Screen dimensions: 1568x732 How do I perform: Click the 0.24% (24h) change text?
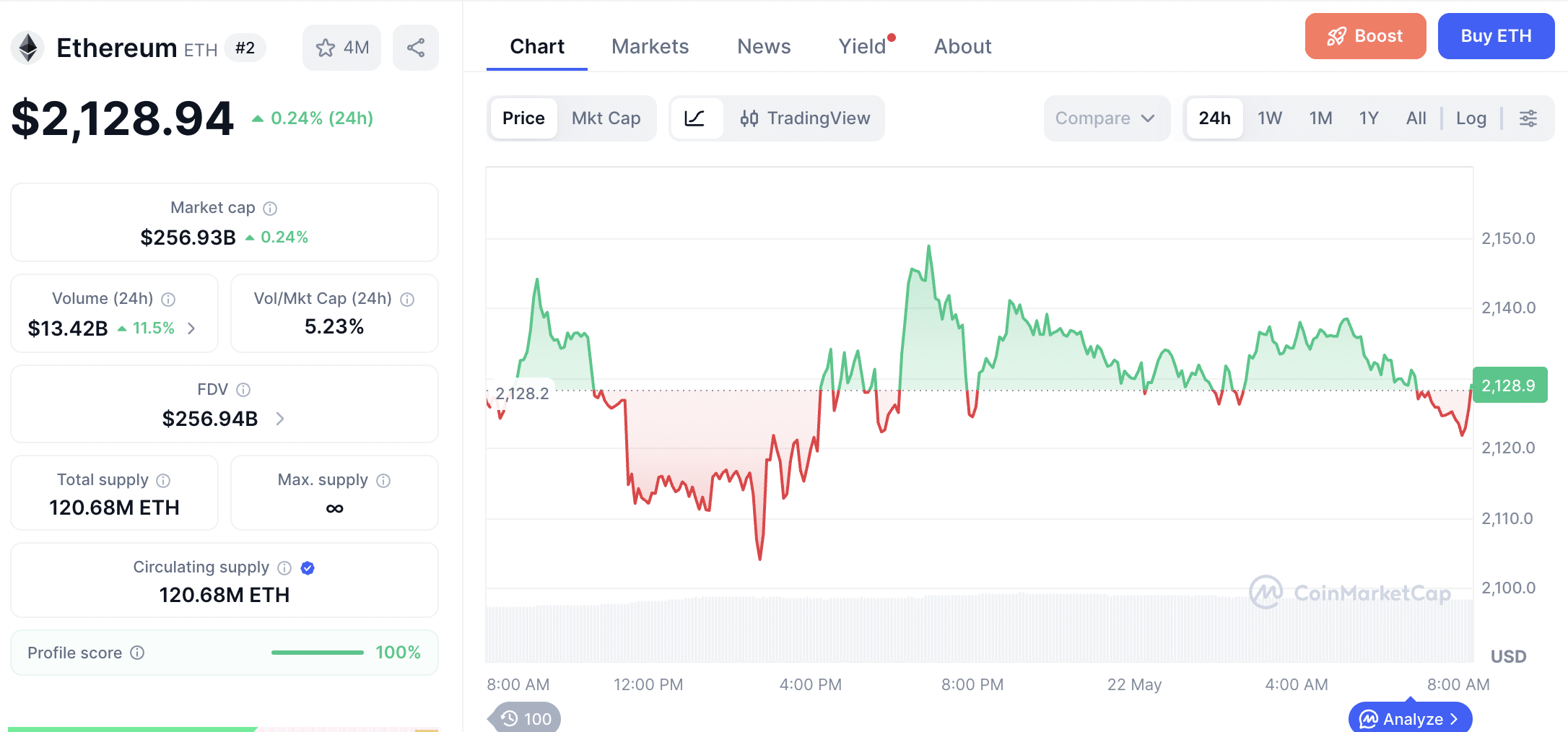(x=322, y=118)
